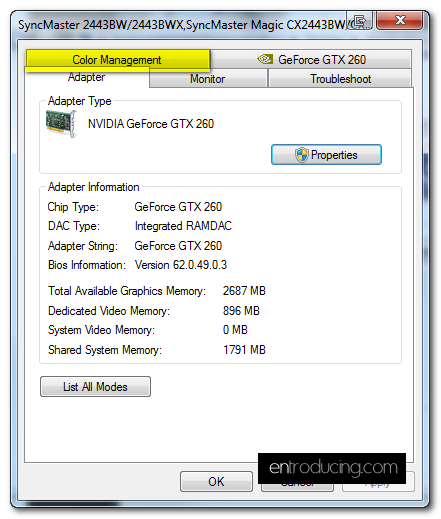Open the Color Management tab
Image resolution: width=441 pixels, height=519 pixels.
118,60
